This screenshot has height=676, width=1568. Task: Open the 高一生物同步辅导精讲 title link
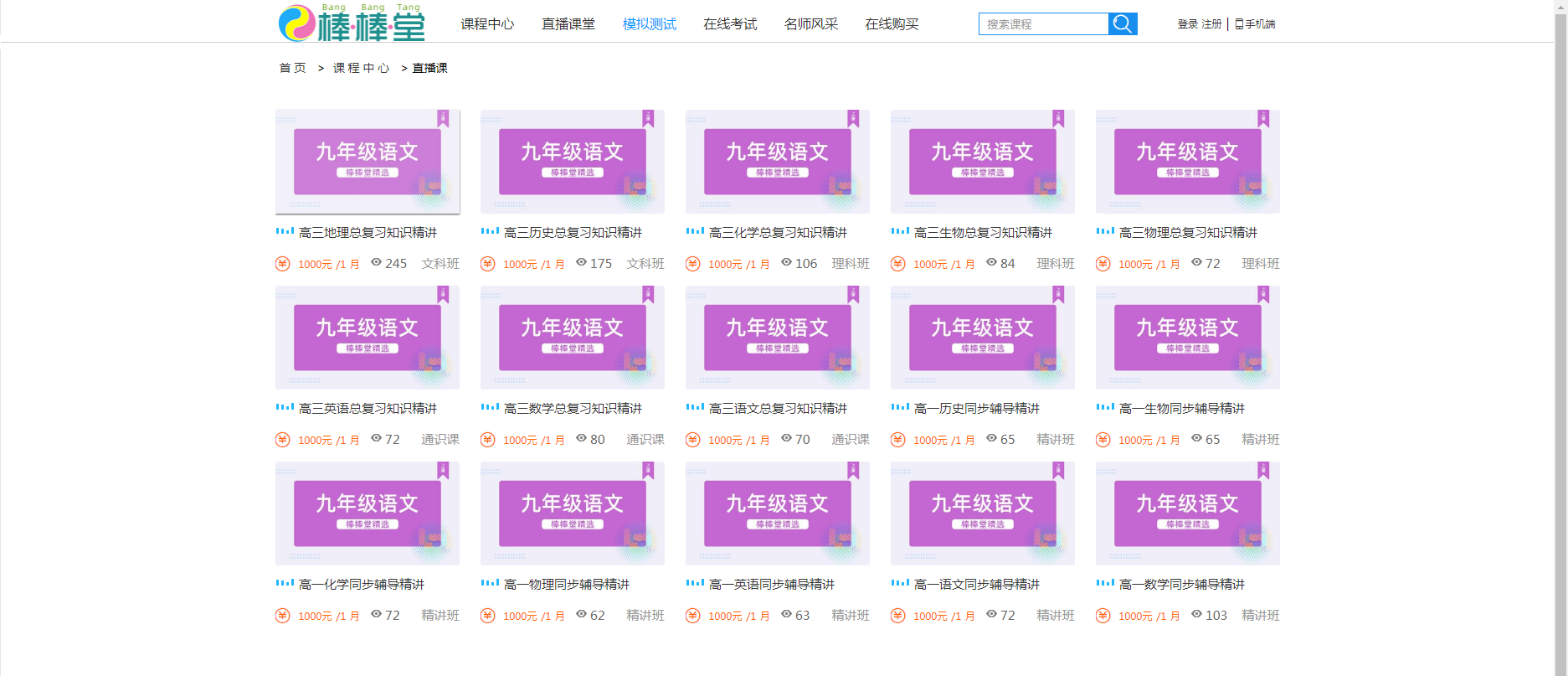click(x=1182, y=409)
